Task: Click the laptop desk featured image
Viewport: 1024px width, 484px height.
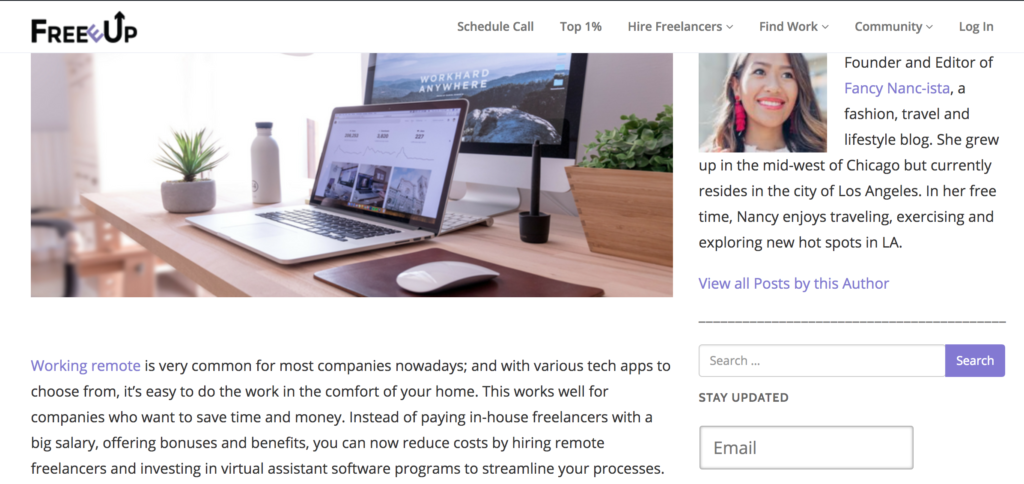Action: coord(351,175)
